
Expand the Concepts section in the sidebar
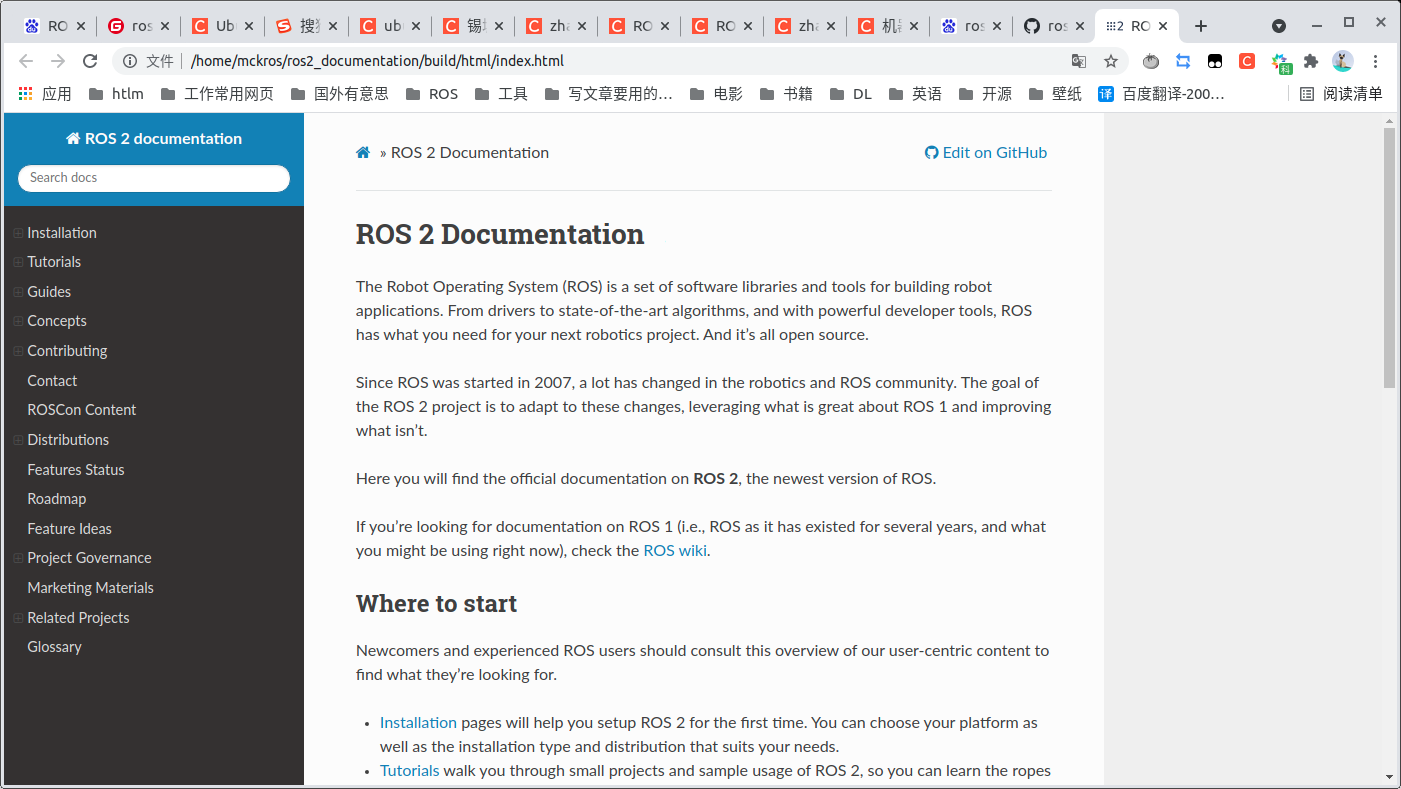pos(17,320)
